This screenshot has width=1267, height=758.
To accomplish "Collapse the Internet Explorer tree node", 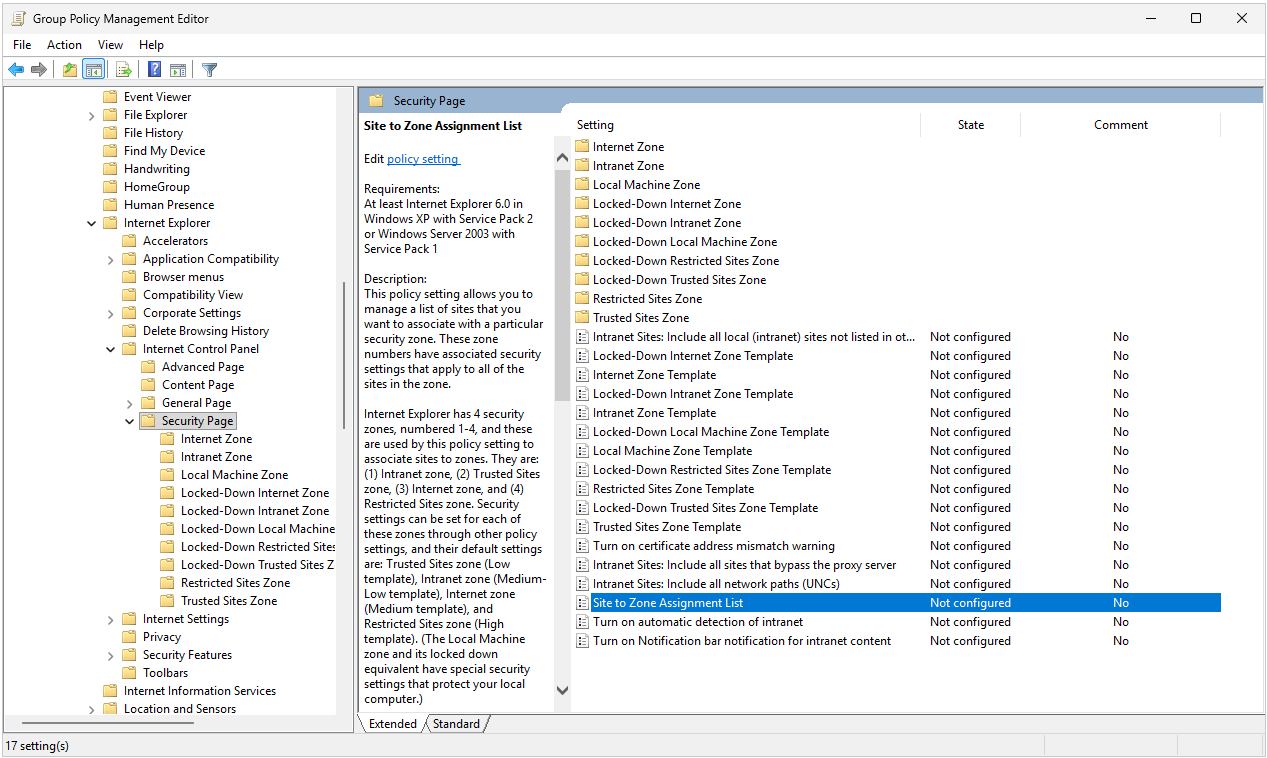I will coord(92,223).
